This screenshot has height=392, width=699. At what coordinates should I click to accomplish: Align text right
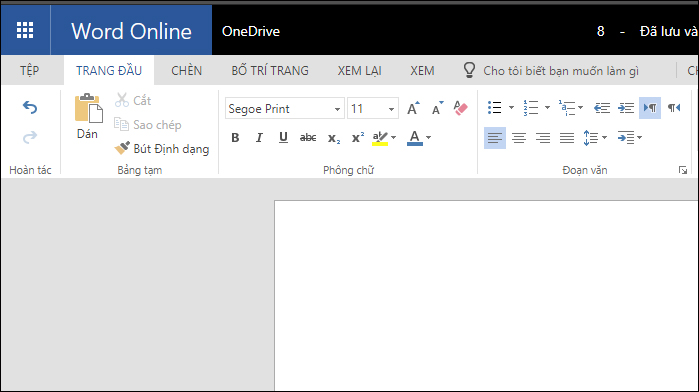tap(543, 138)
